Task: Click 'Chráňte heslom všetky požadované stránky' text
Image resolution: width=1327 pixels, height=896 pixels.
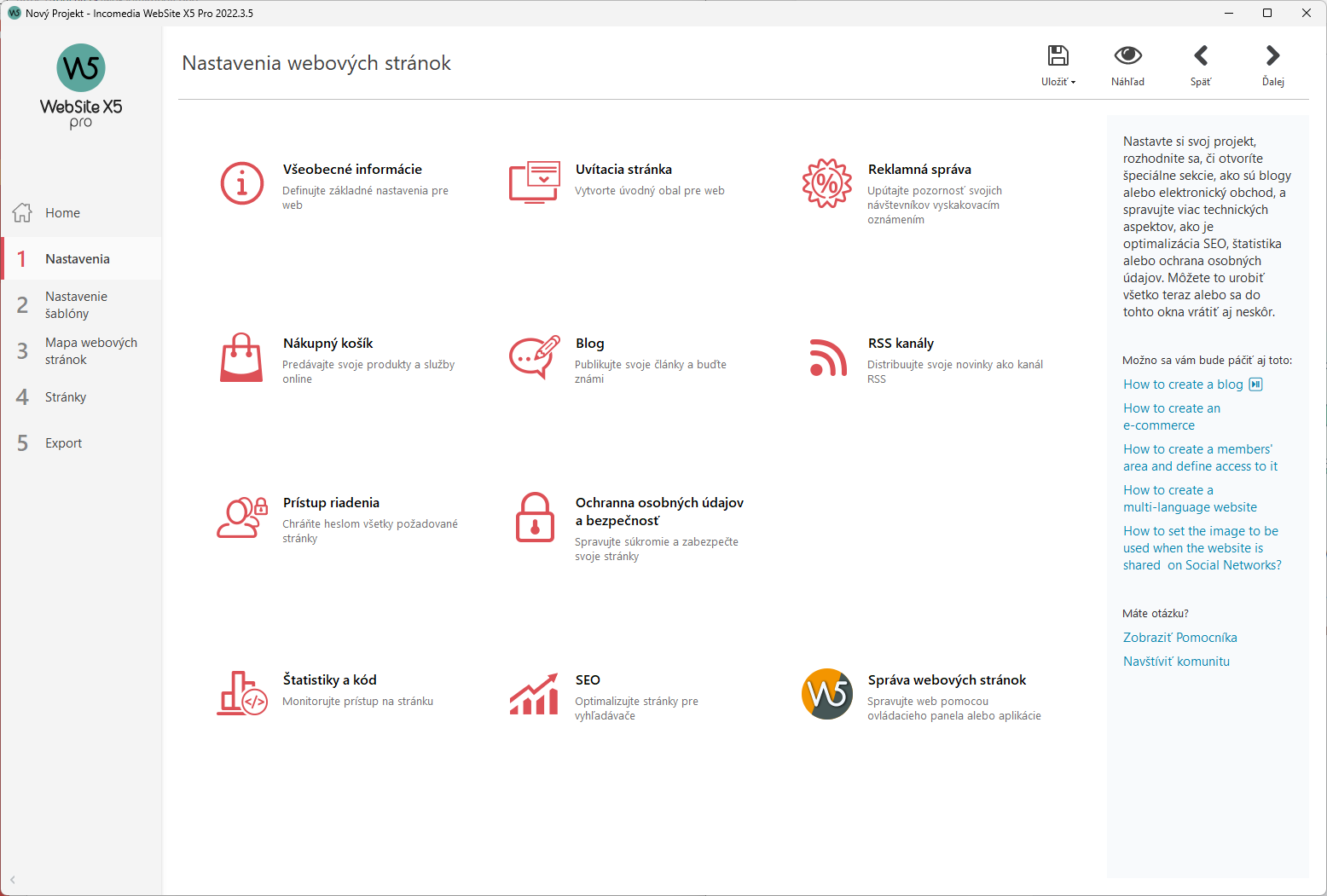Action: click(x=370, y=531)
